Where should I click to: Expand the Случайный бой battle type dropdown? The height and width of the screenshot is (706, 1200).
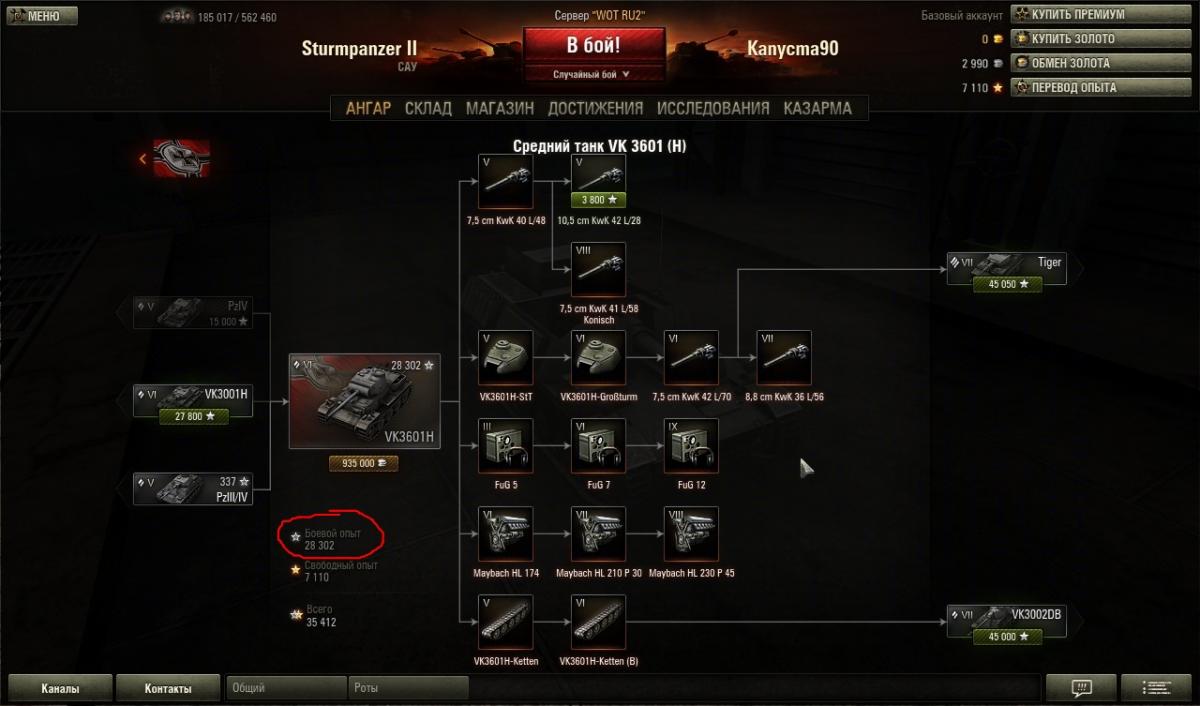point(594,74)
